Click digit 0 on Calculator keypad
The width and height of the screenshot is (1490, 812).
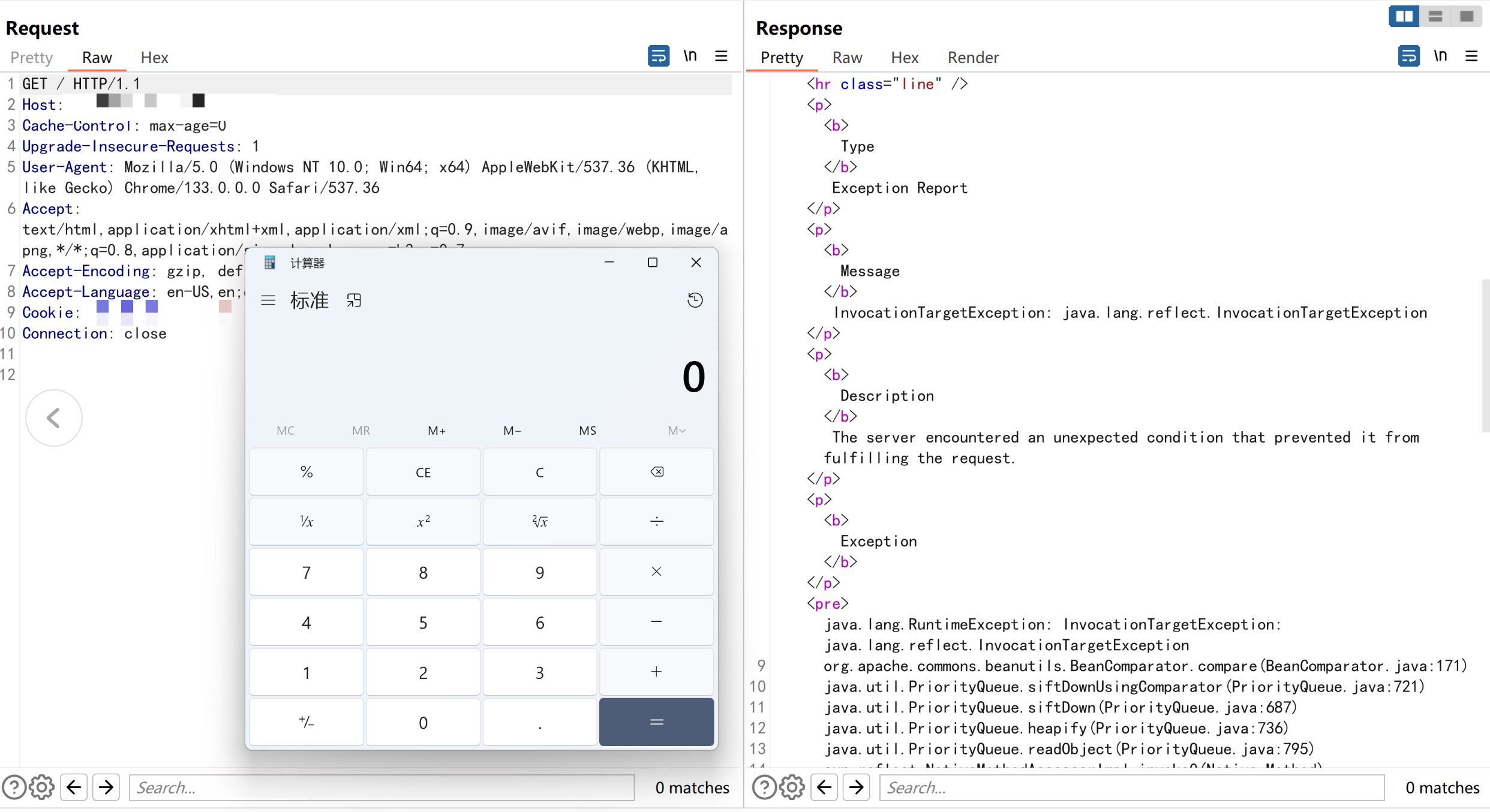point(423,722)
